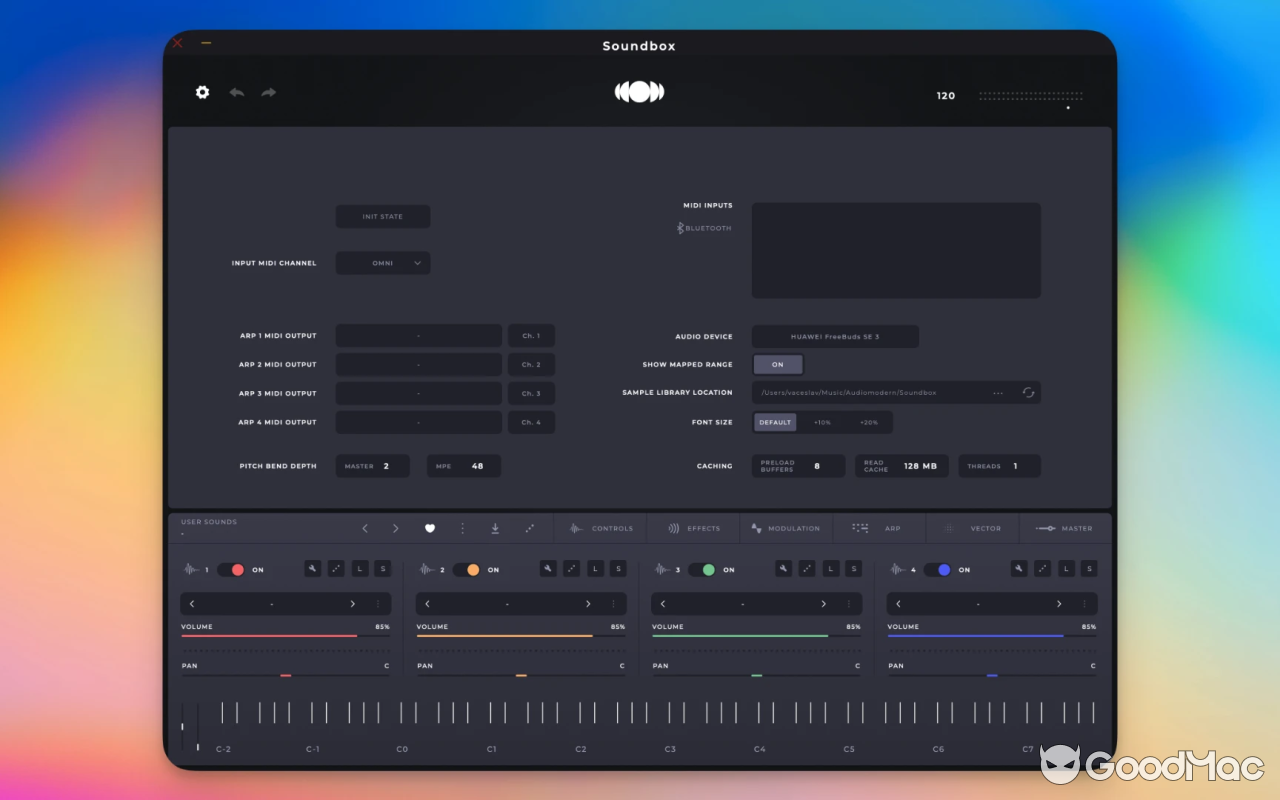Open the wrench icon on channel 1
1280x800 pixels.
312,568
